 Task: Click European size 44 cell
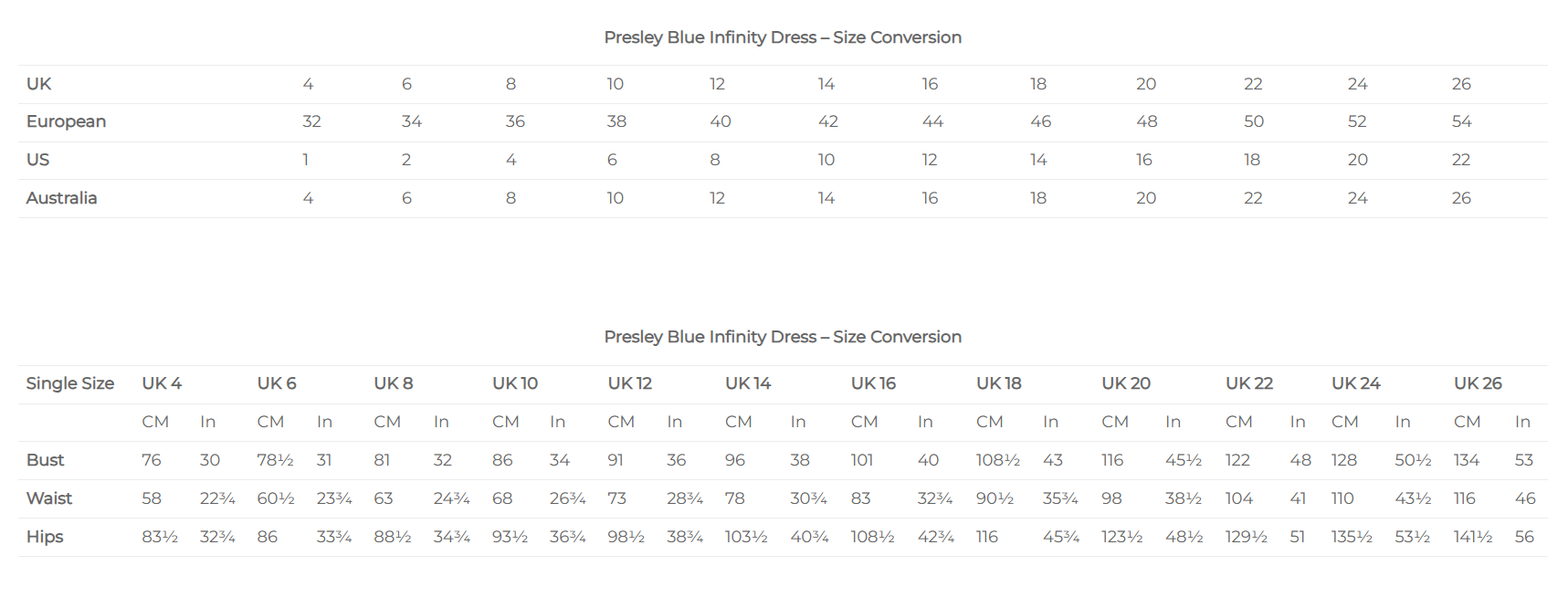pos(932,121)
